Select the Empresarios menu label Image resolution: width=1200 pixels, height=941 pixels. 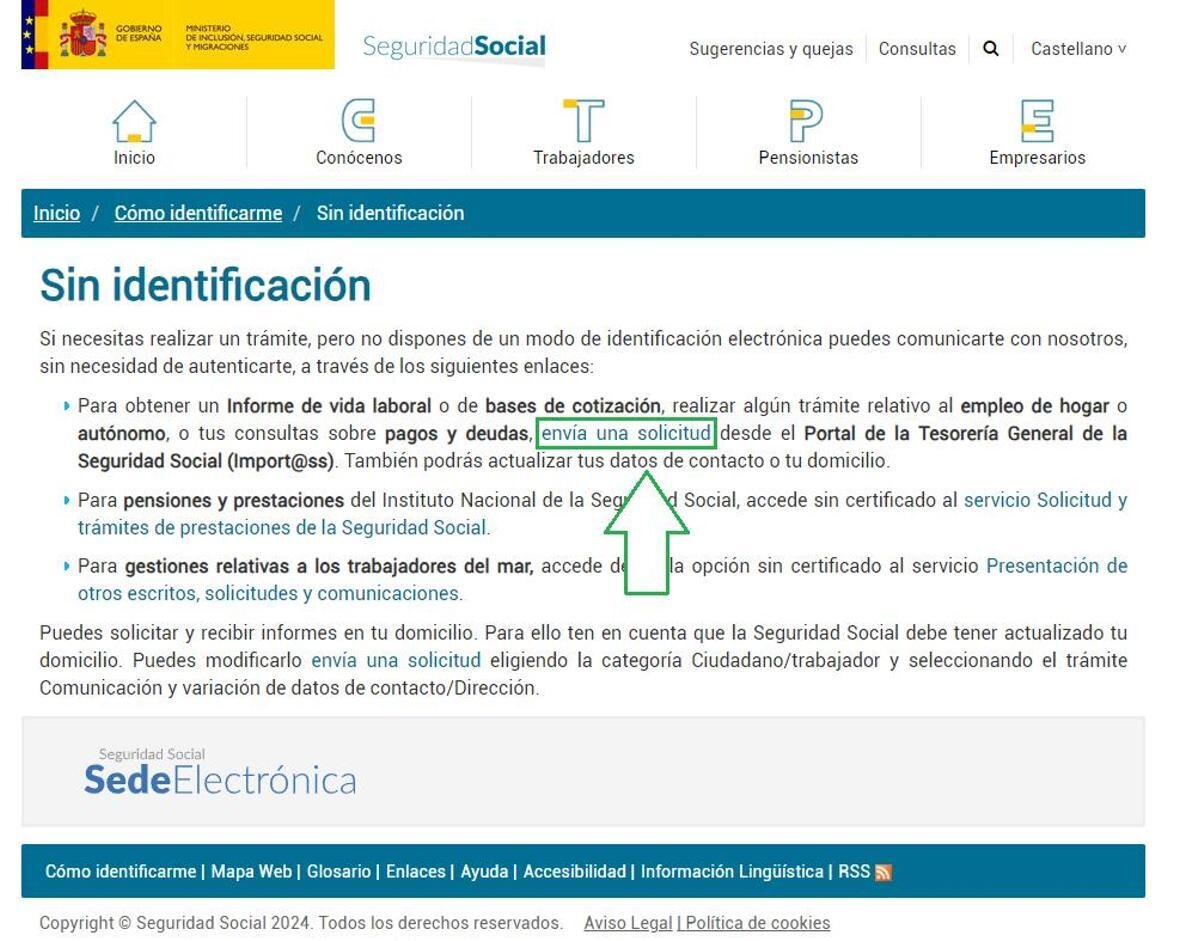tap(1037, 157)
